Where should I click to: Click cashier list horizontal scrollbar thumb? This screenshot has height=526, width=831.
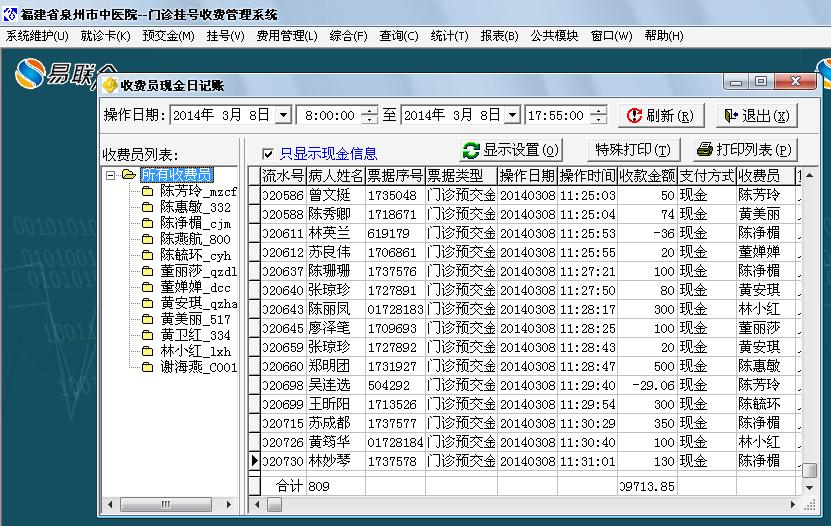point(166,505)
